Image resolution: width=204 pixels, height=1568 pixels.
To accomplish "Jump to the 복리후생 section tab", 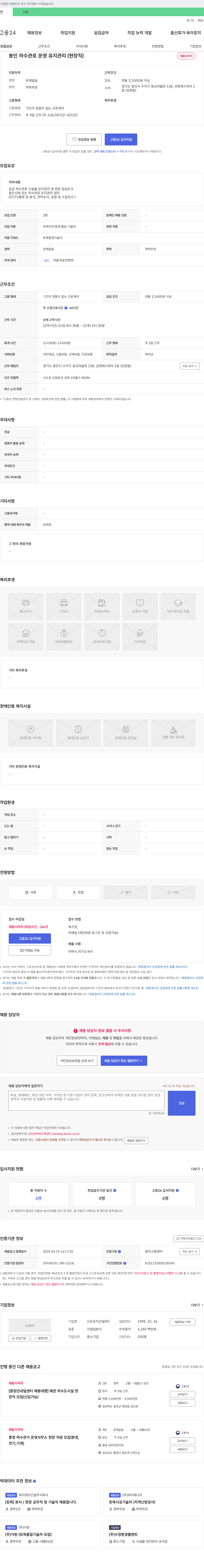I will [120, 46].
